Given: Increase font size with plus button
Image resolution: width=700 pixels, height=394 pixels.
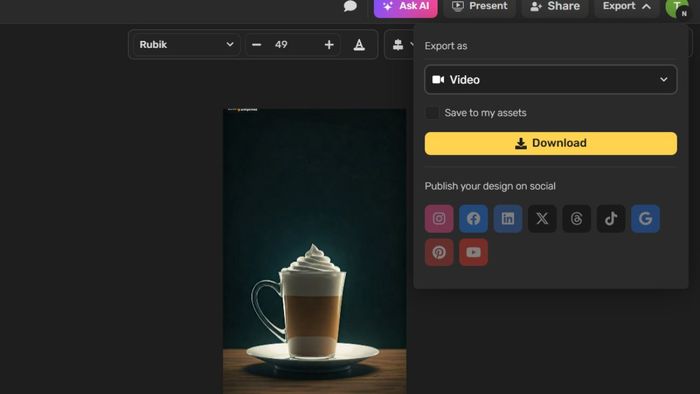Looking at the screenshot, I should click(x=329, y=45).
